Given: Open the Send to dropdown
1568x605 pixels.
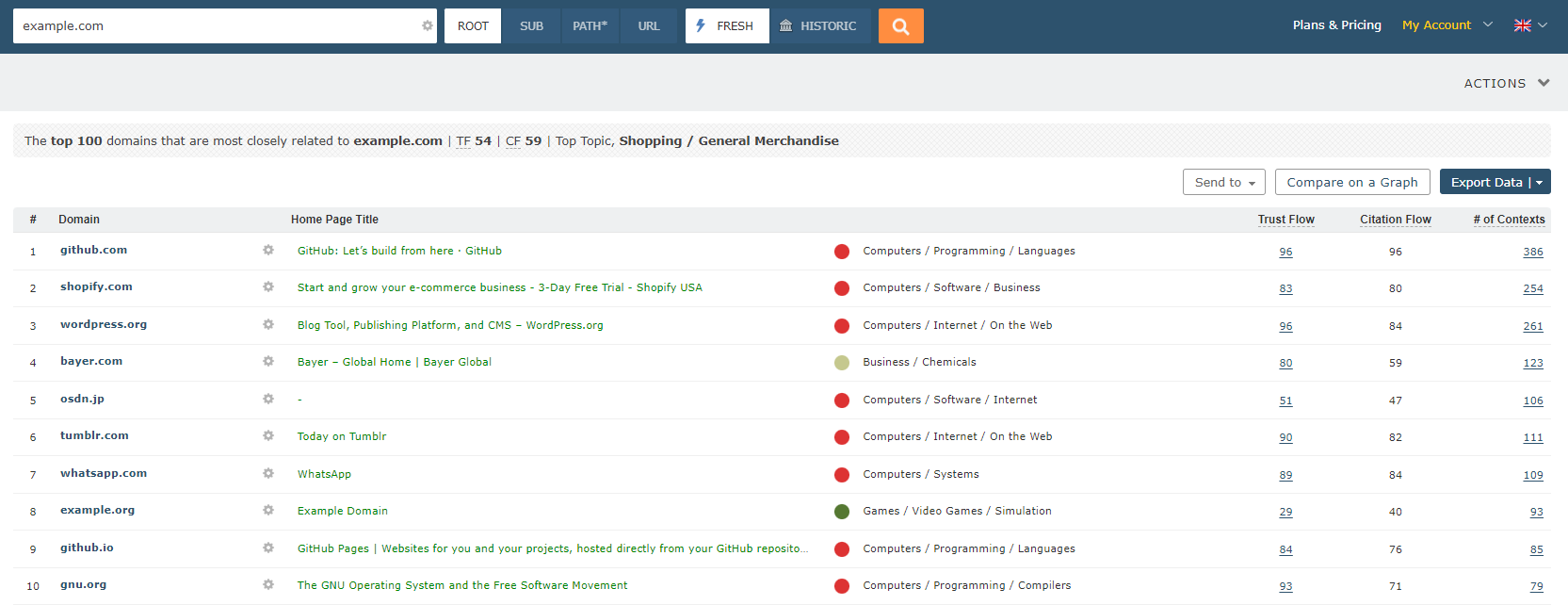Looking at the screenshot, I should (x=1223, y=182).
